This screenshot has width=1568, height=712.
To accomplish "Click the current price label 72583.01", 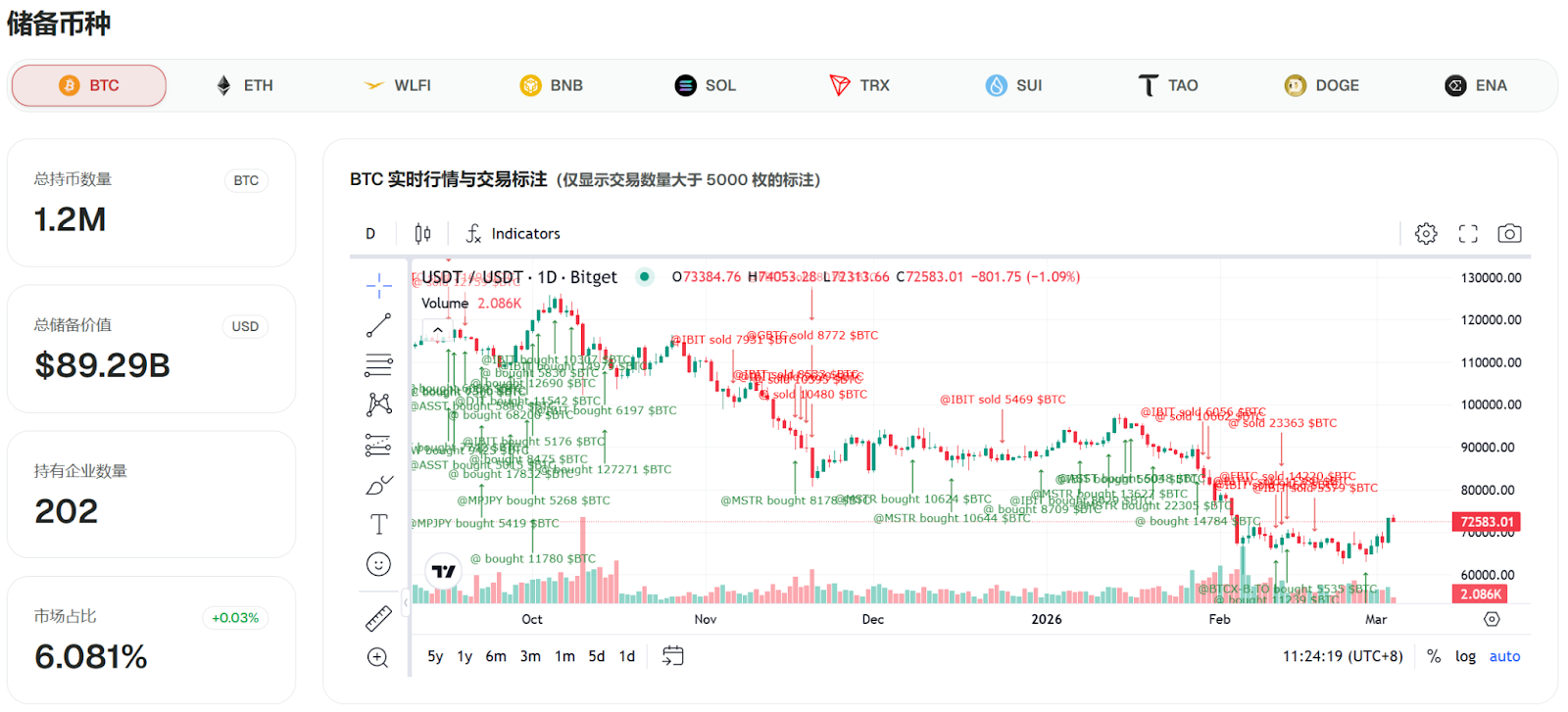I will coord(1487,521).
